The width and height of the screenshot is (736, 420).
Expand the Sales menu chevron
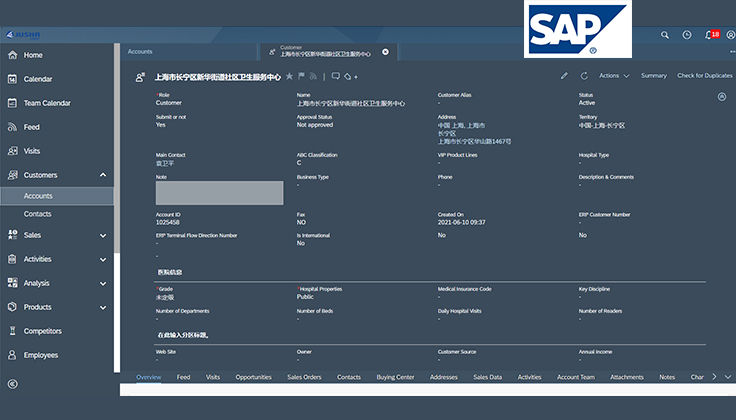pos(103,235)
